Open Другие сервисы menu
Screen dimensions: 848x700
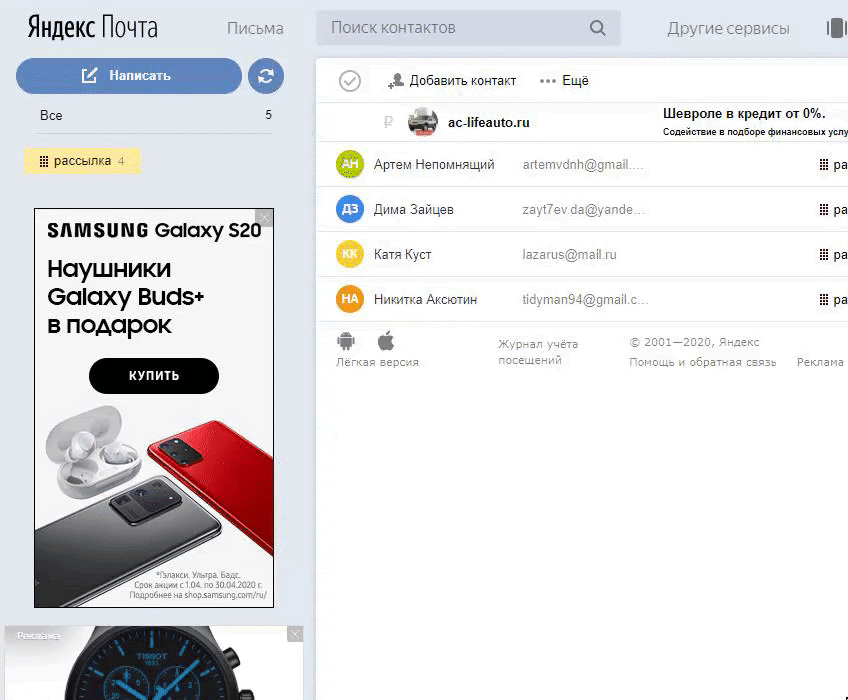click(728, 28)
